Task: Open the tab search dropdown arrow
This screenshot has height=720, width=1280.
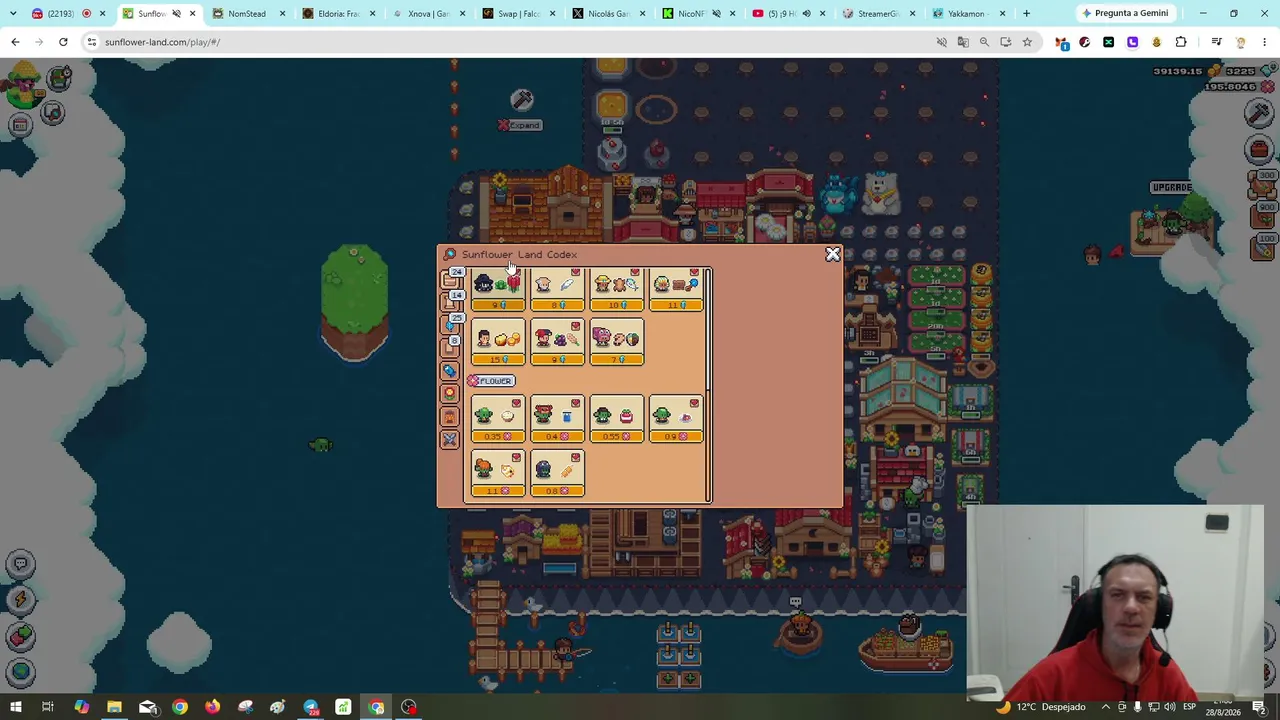Action: click(x=13, y=14)
